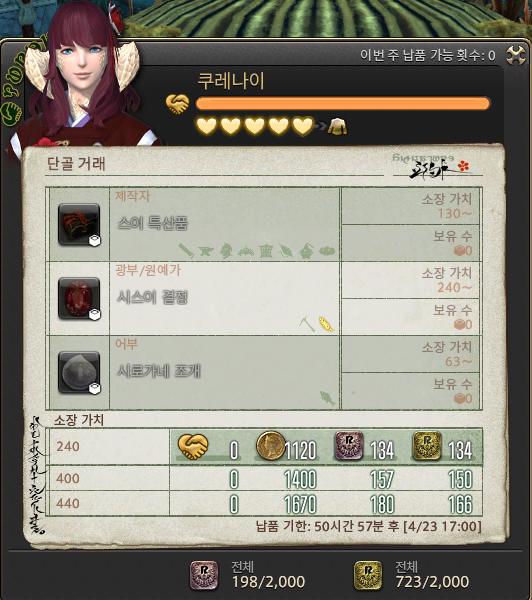
Task: Click the carpenter saw class icon
Action: pyautogui.click(x=186, y=251)
